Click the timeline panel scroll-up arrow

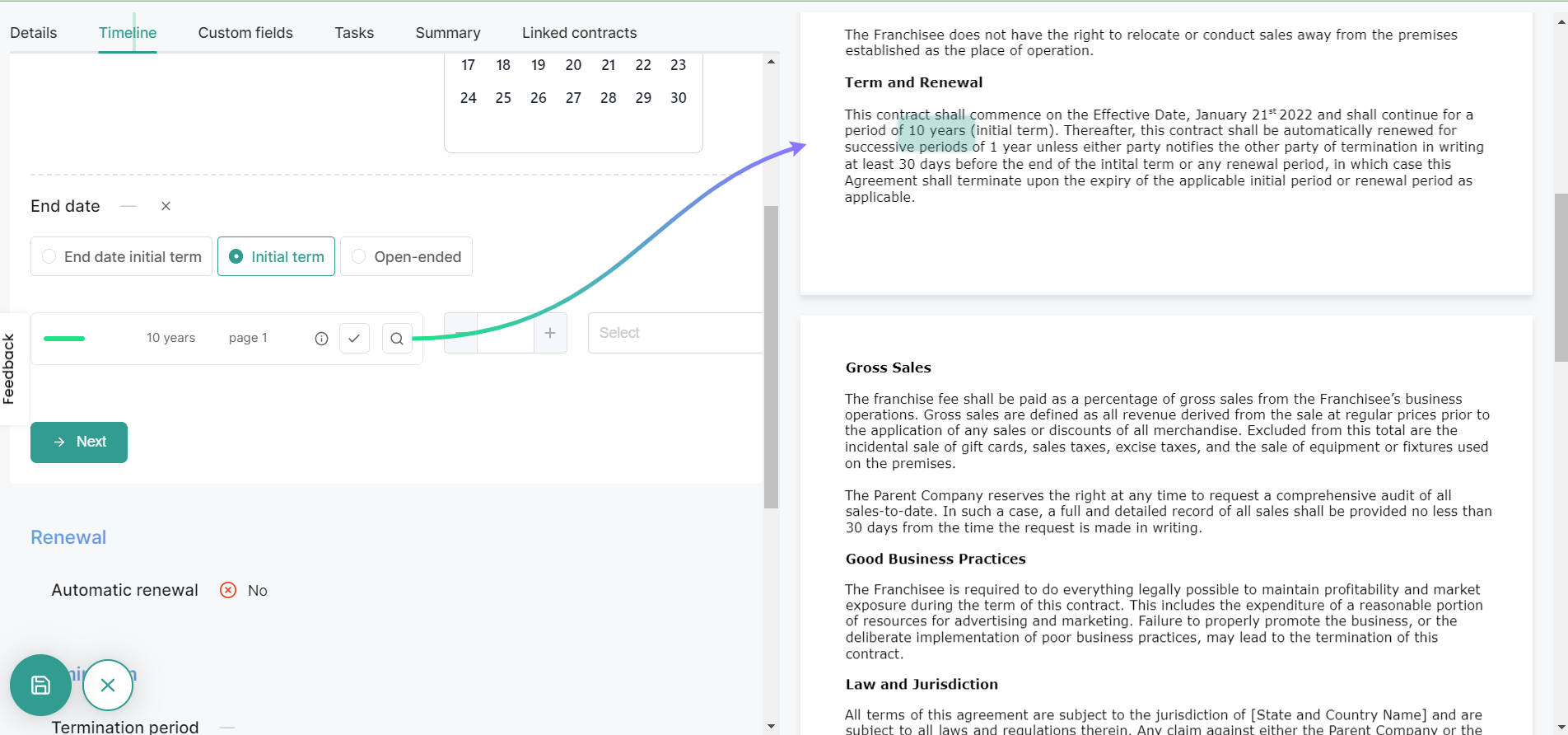pos(771,61)
